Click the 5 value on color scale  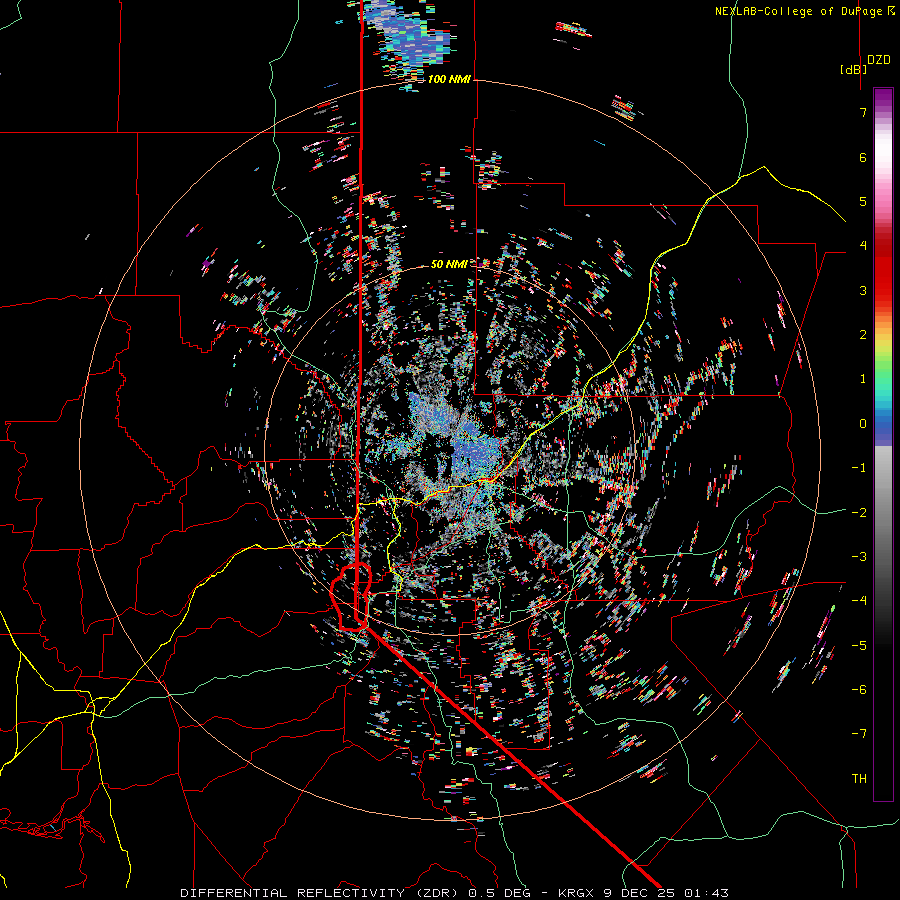[x=863, y=201]
